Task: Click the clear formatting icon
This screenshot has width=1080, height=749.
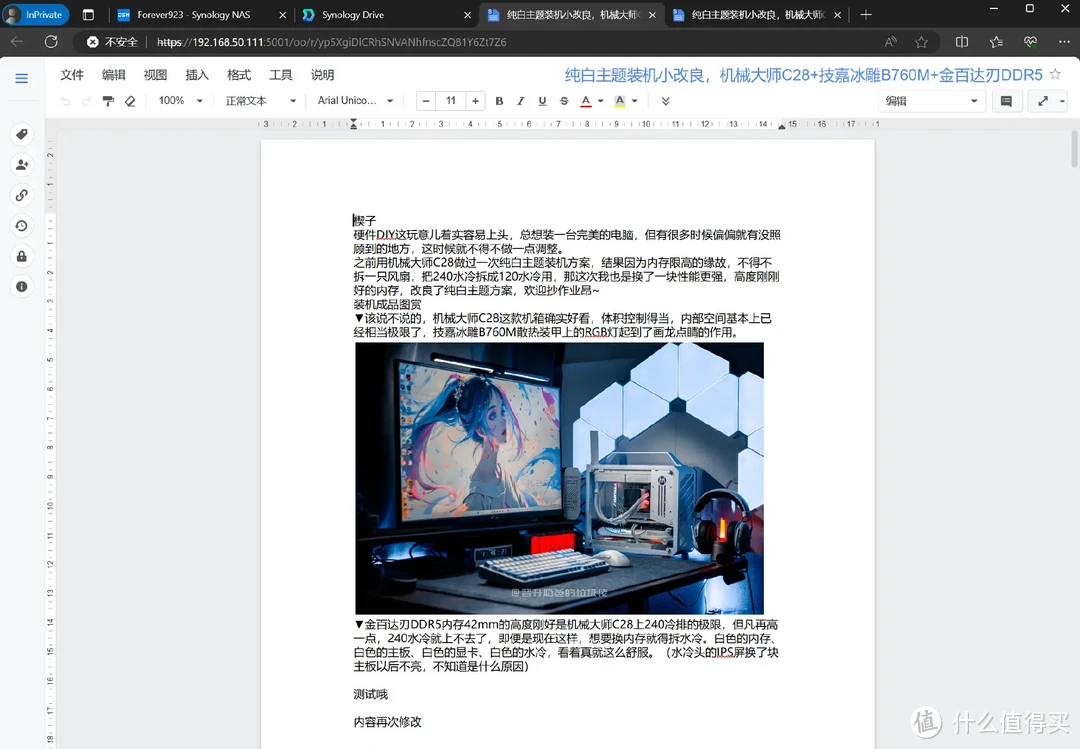Action: tap(130, 100)
